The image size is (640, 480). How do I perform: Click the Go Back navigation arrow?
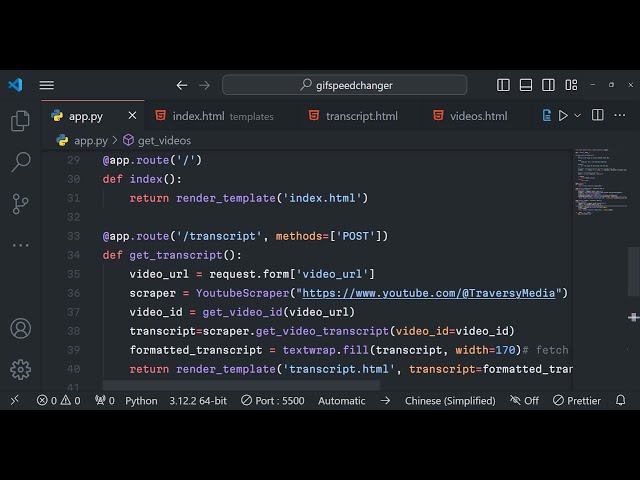(182, 85)
